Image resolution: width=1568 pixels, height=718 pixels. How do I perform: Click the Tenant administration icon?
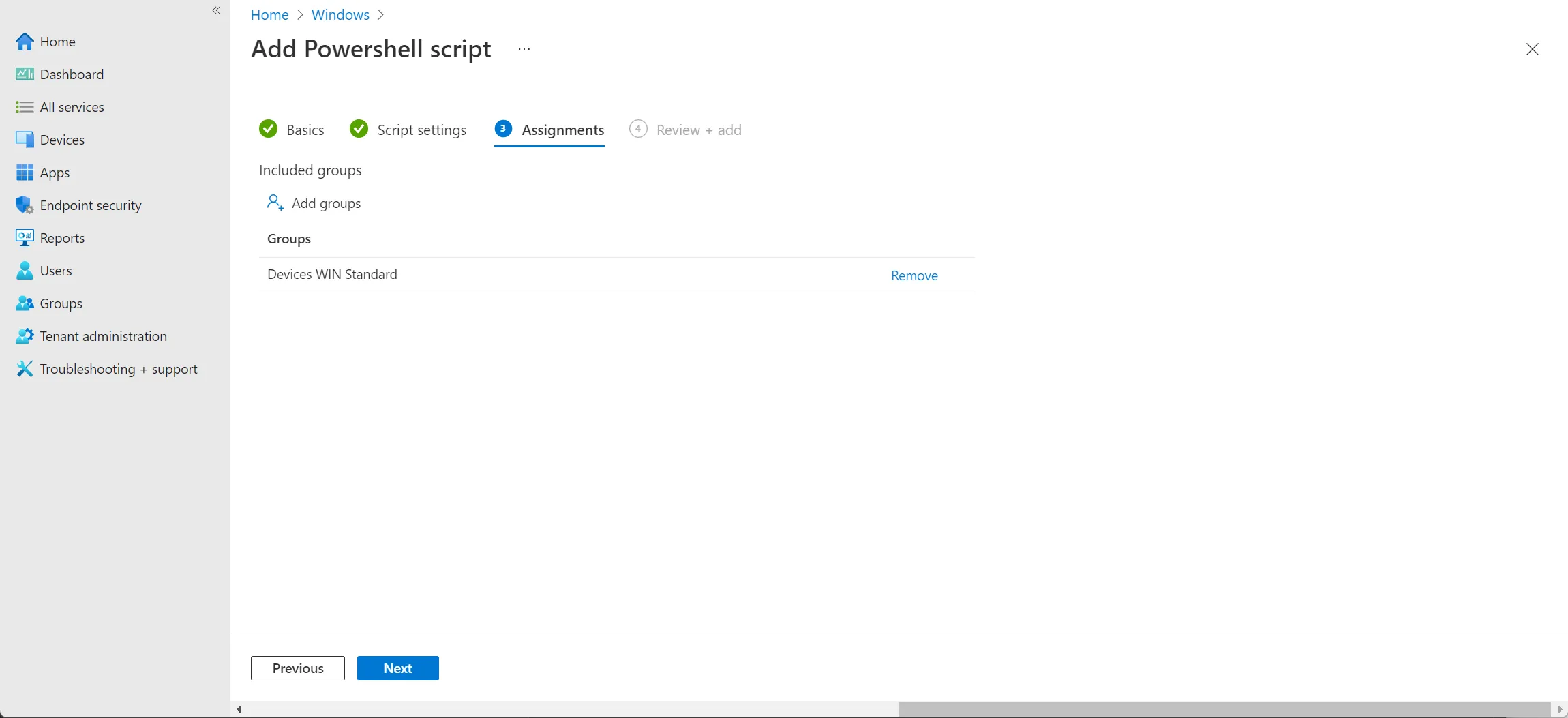(x=25, y=336)
